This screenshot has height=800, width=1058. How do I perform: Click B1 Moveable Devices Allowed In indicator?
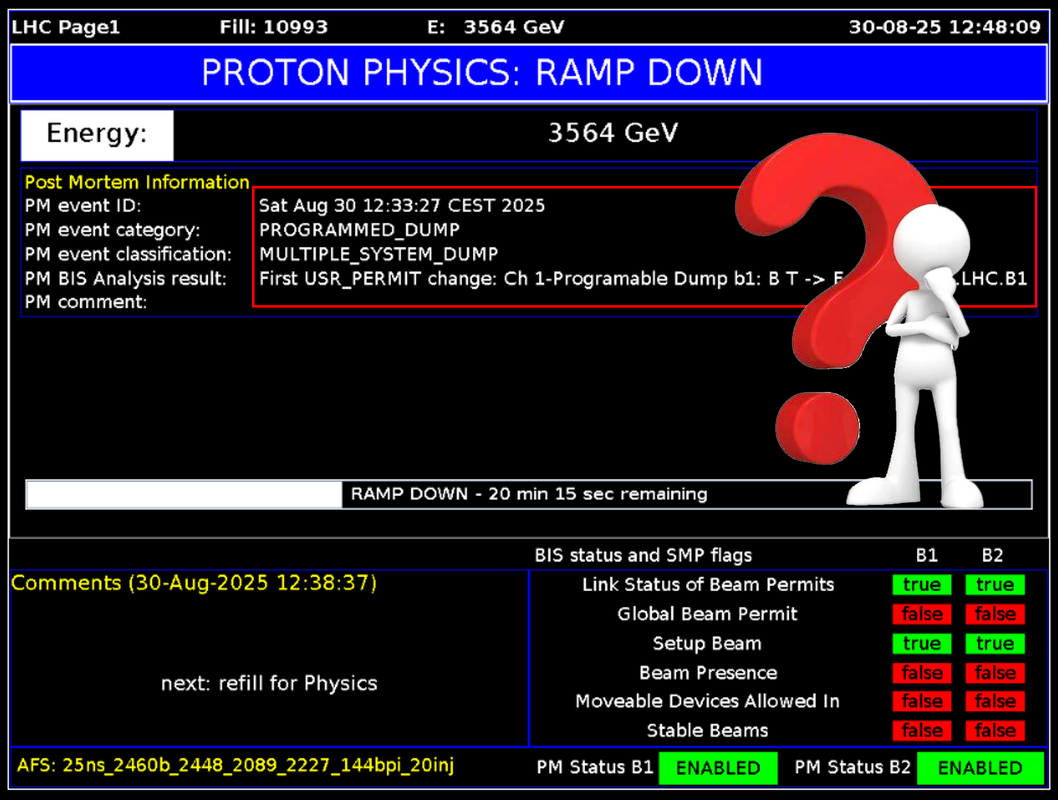(x=921, y=702)
